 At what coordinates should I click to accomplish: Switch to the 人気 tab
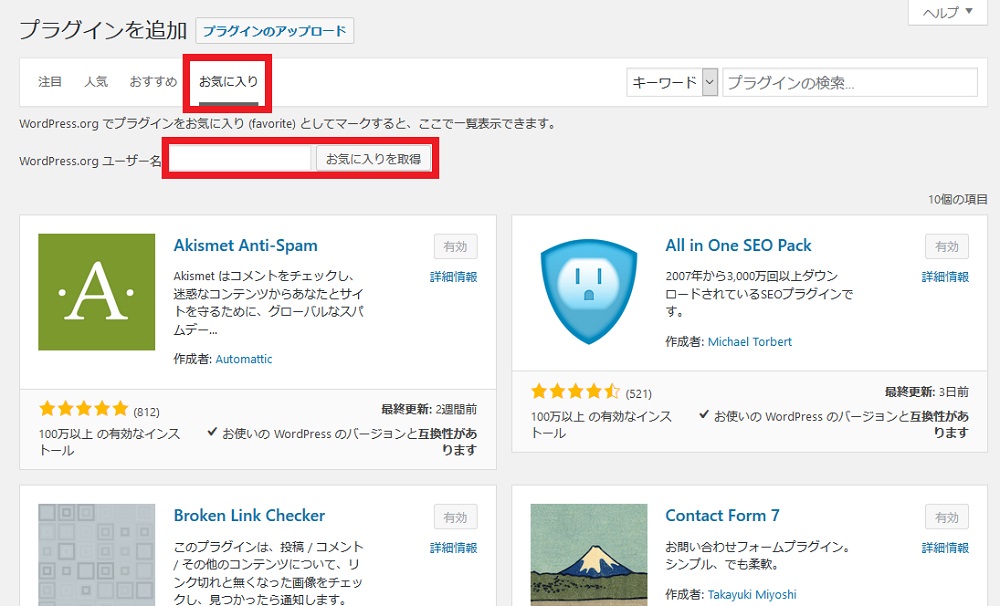coord(96,82)
